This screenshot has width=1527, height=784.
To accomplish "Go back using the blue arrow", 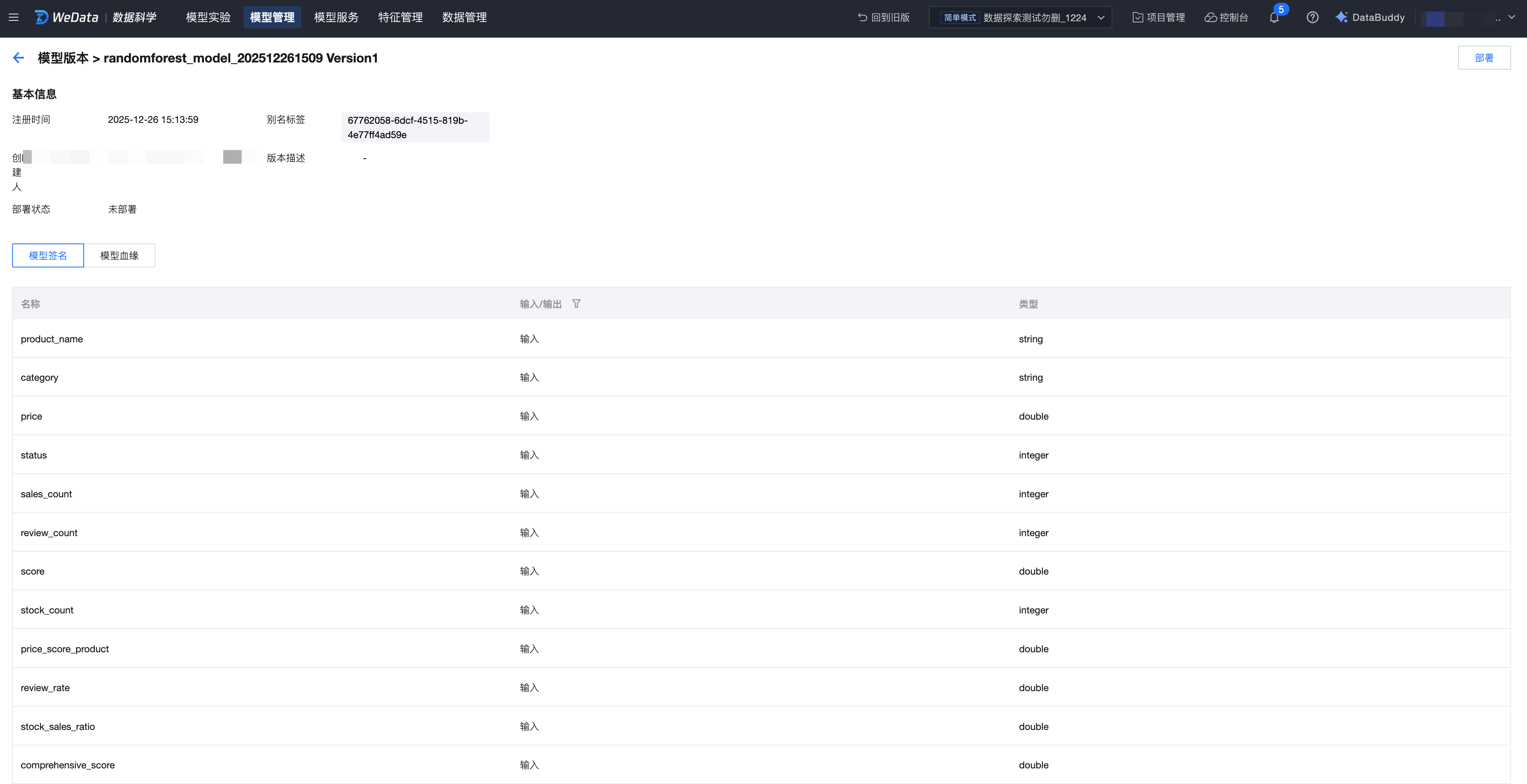I will pyautogui.click(x=18, y=58).
